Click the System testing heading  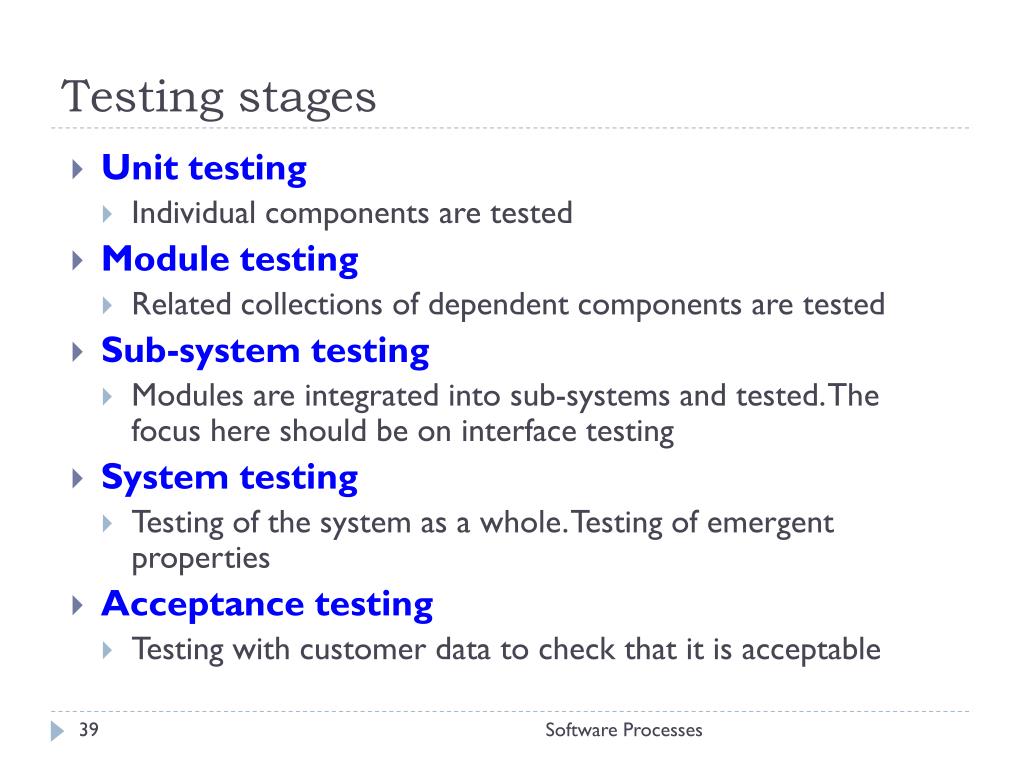click(229, 478)
